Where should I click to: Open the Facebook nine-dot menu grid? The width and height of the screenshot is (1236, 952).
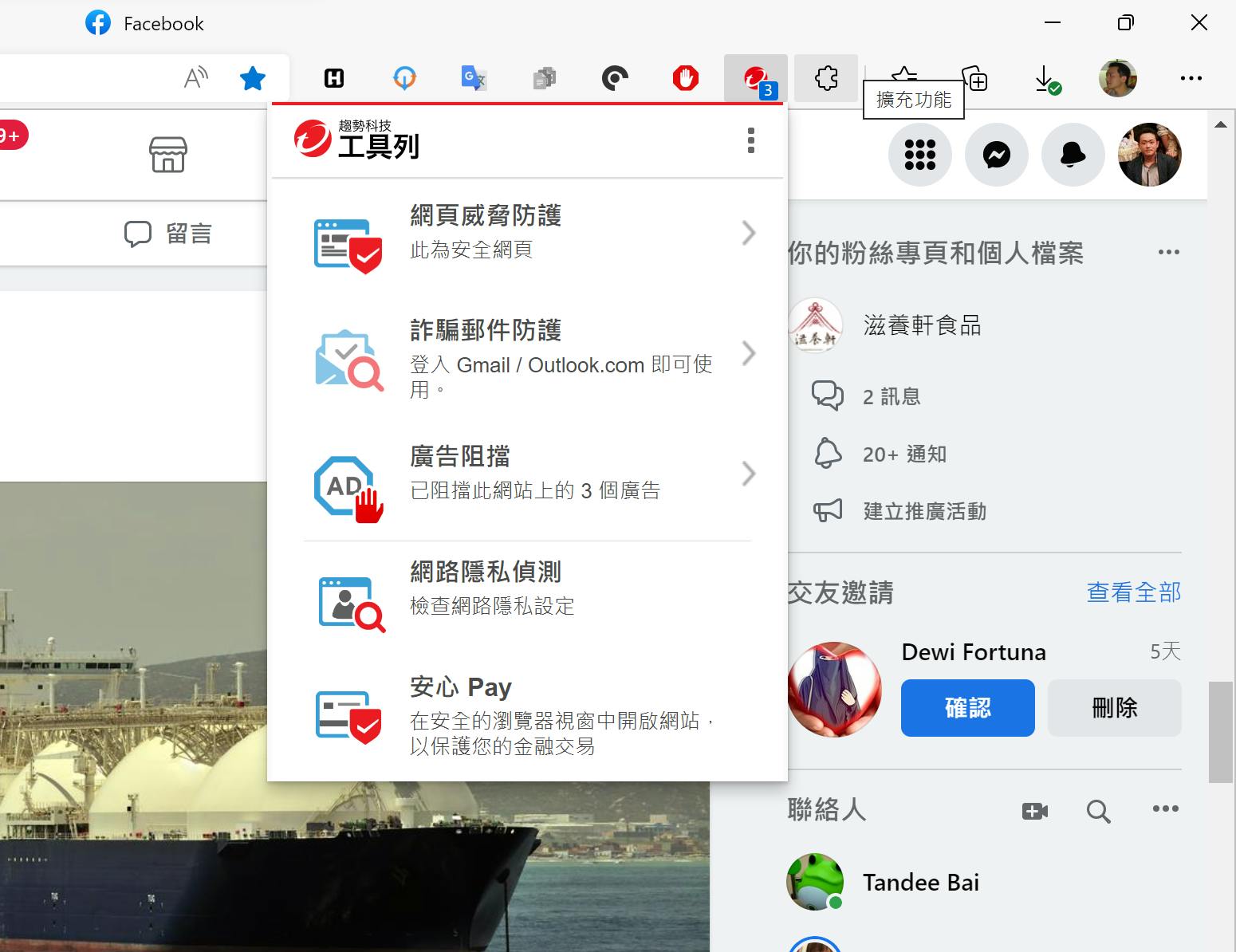[919, 155]
